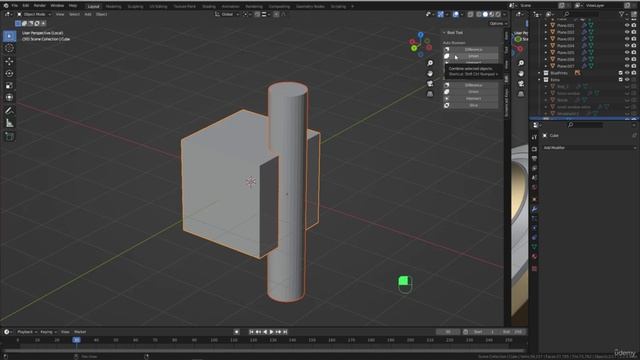Click the viewport zoom magnifier icon
The width and height of the screenshot is (640, 360).
click(x=430, y=63)
